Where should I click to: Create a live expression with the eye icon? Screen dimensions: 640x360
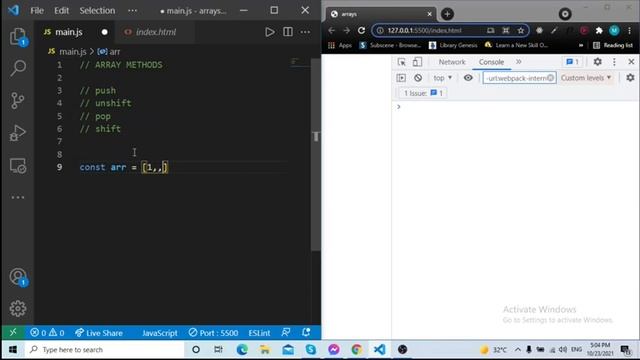468,78
